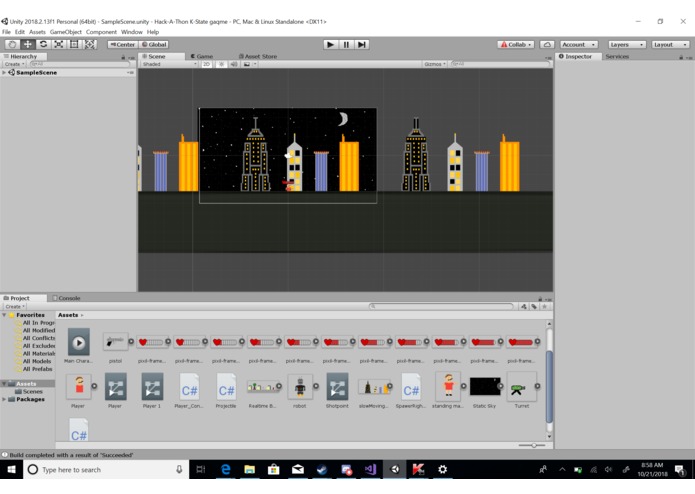The image size is (695, 494).
Task: Toggle scene lighting button
Action: coord(221,64)
